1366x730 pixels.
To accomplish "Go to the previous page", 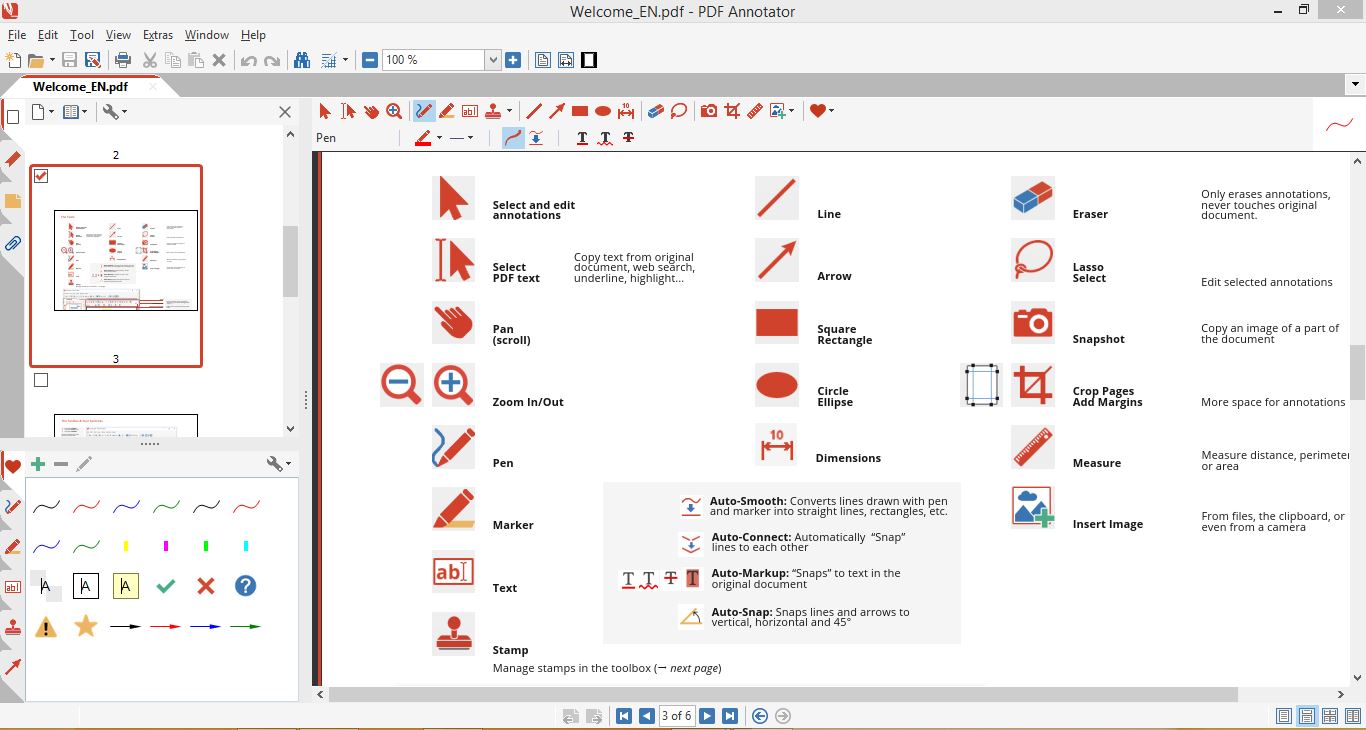I will point(647,716).
